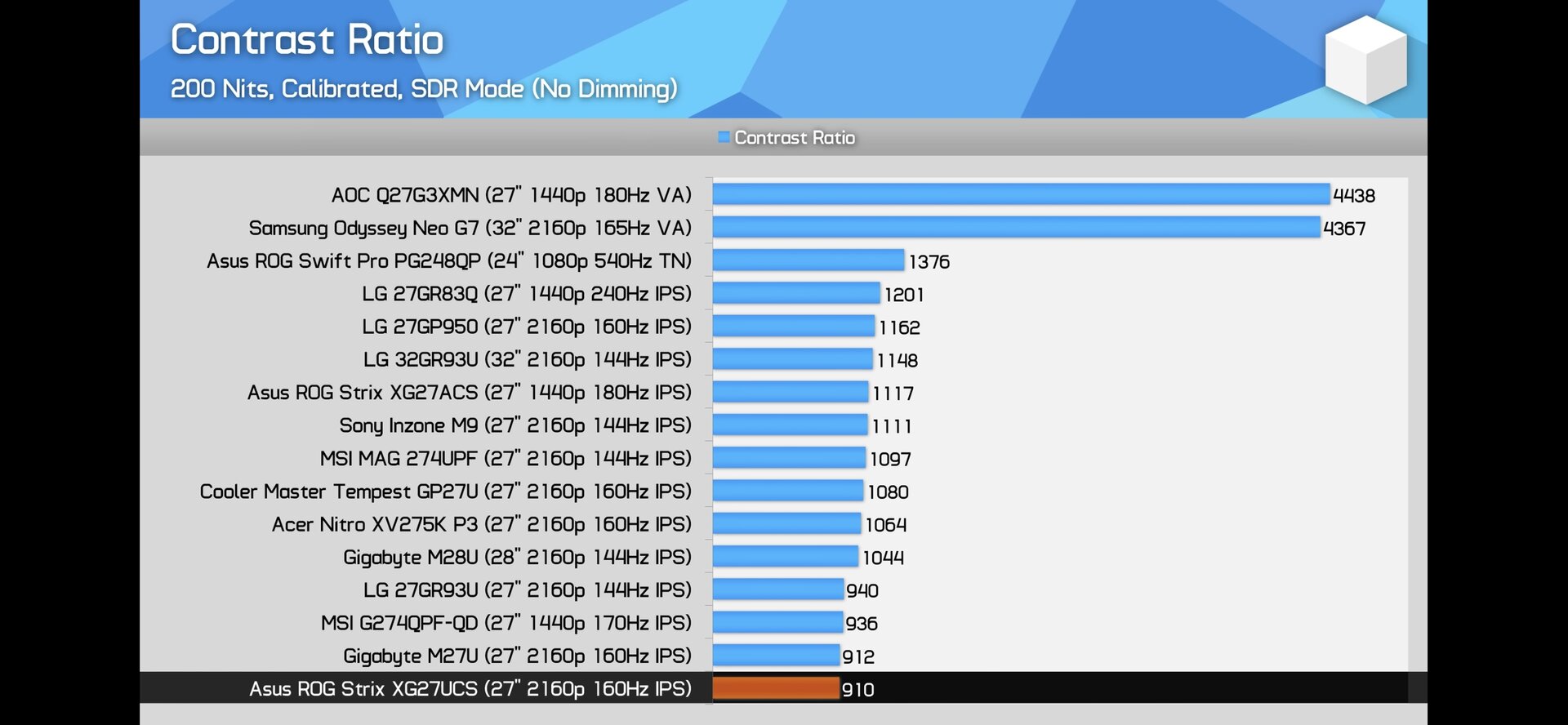Select the AOC Q27G3XMN label
1568x725 pixels.
(511, 195)
